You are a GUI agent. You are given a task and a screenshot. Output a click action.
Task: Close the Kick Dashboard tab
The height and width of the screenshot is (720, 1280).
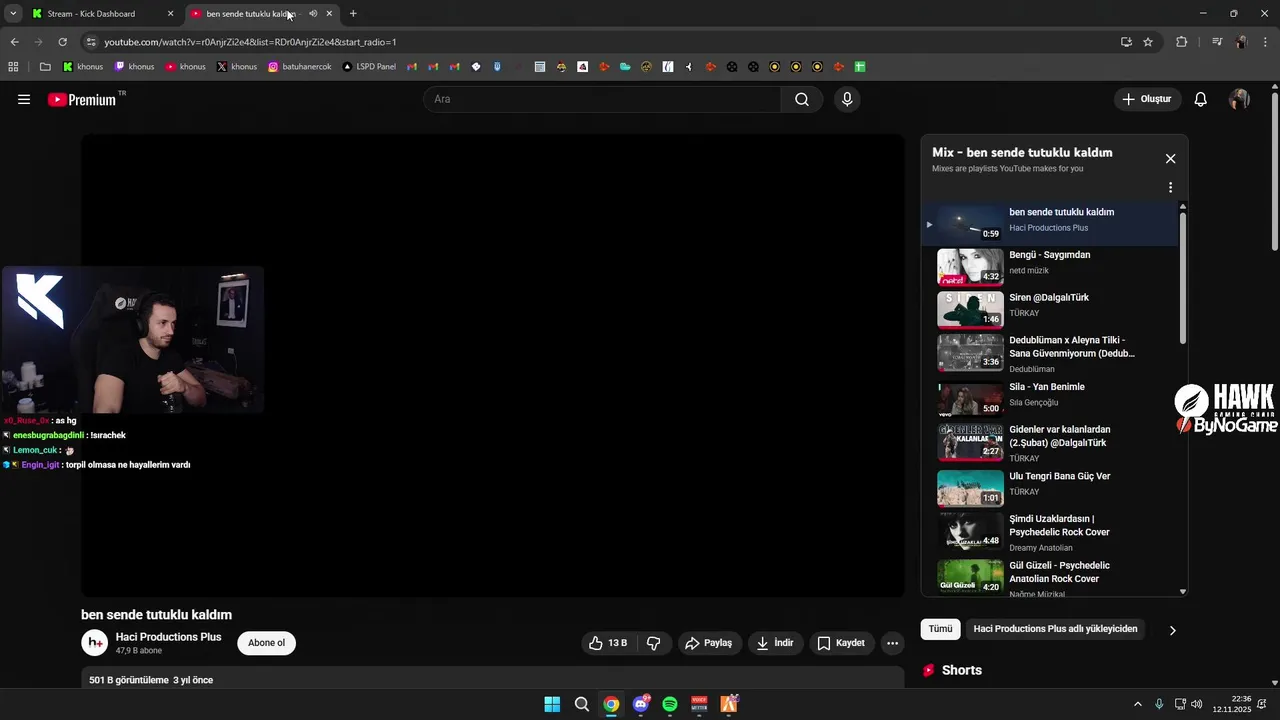coord(170,14)
